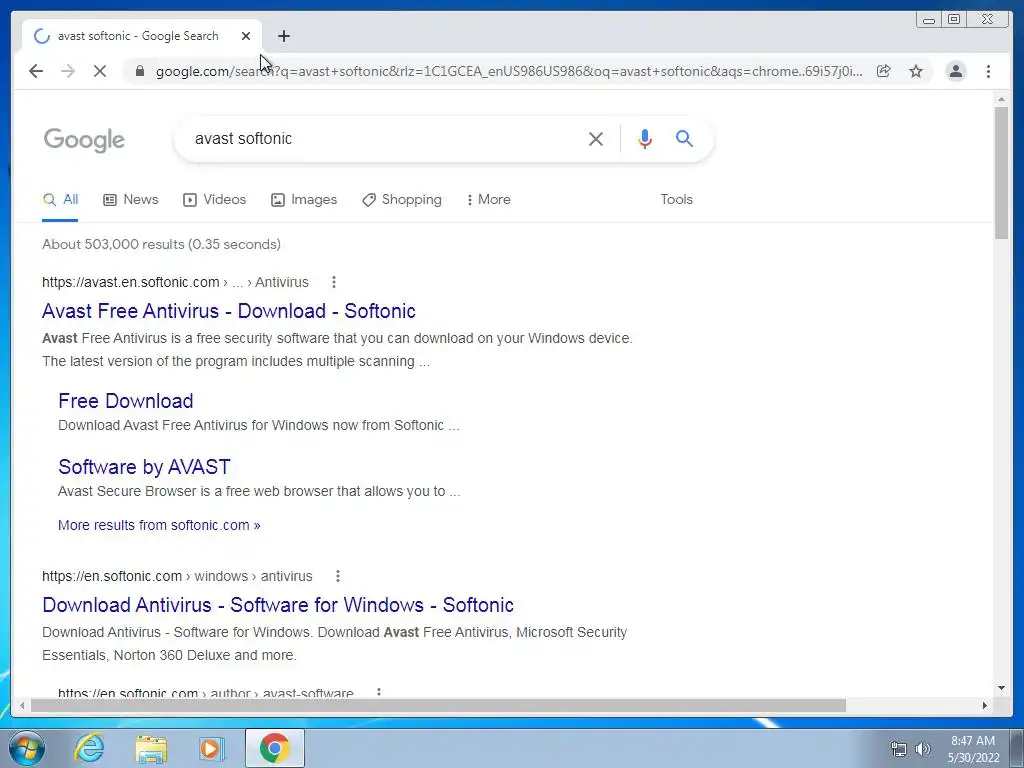
Task: Switch to Images results tab
Action: tap(304, 200)
